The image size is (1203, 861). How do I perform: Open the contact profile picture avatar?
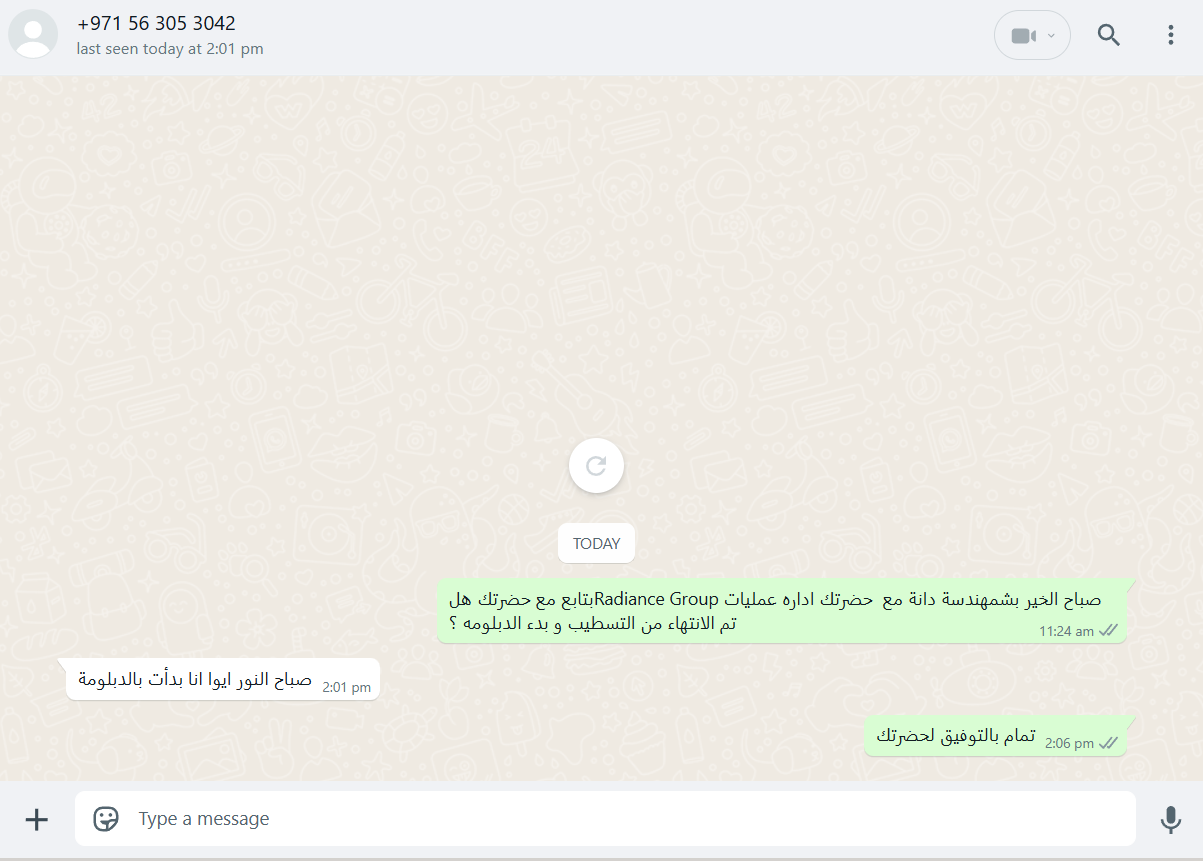click(33, 34)
